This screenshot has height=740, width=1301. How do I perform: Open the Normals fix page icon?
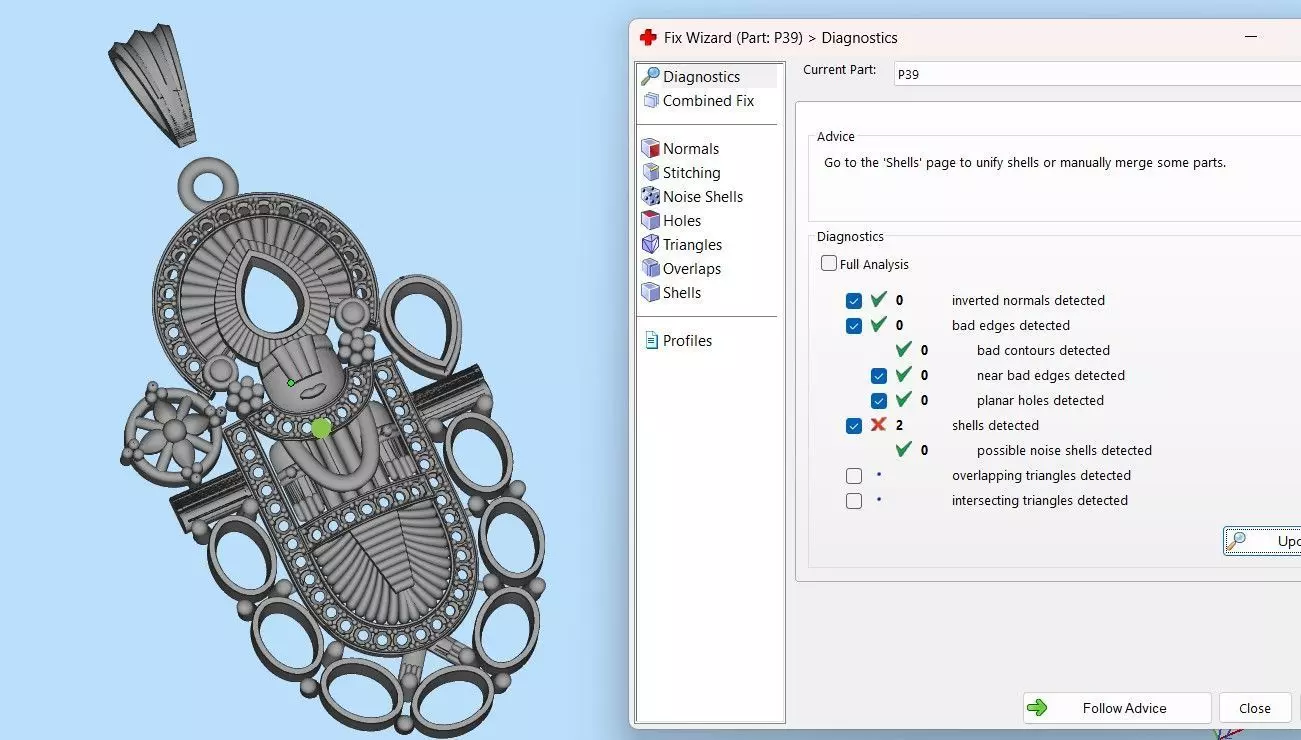(x=650, y=148)
